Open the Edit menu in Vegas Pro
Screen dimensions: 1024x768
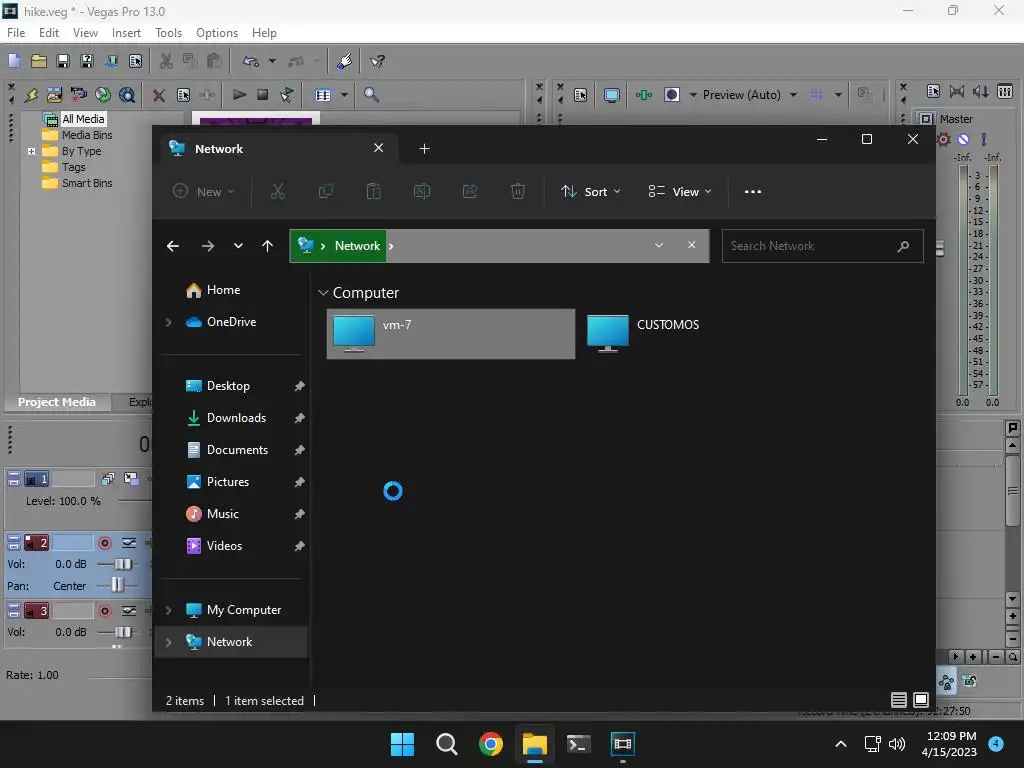pos(49,33)
